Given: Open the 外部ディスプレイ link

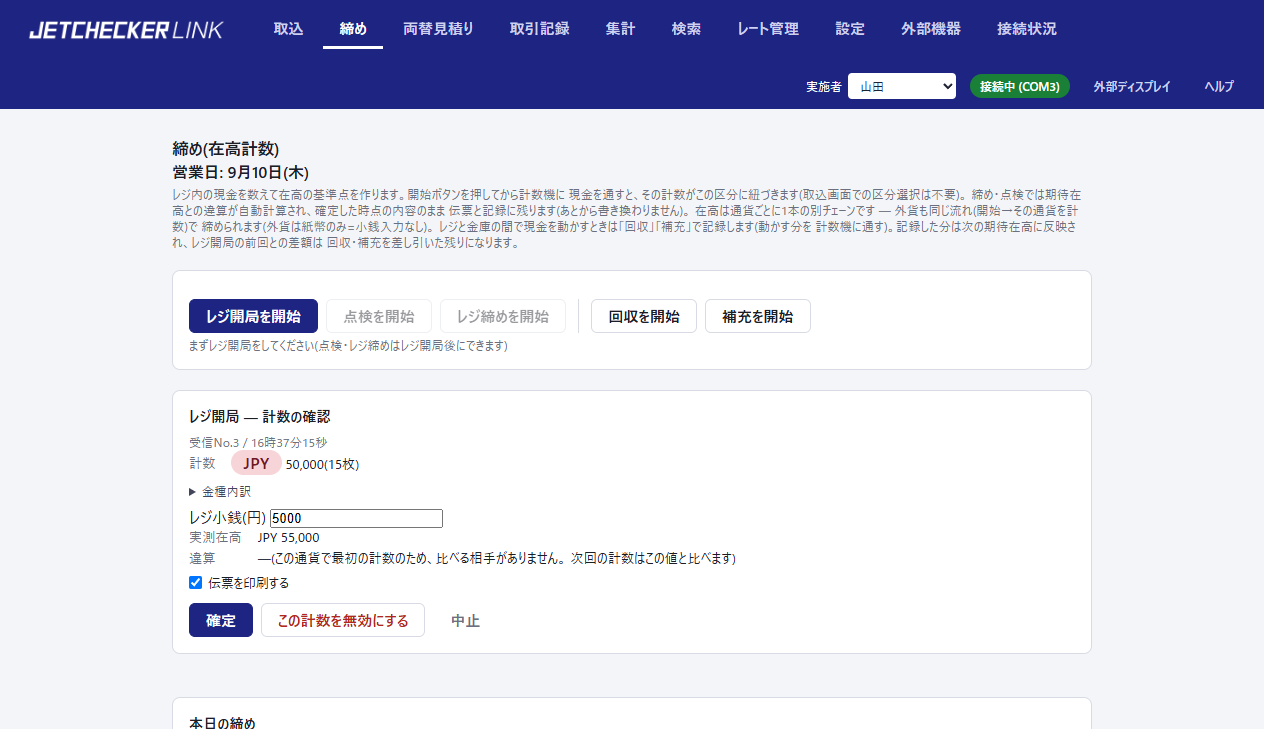Looking at the screenshot, I should coord(1132,86).
